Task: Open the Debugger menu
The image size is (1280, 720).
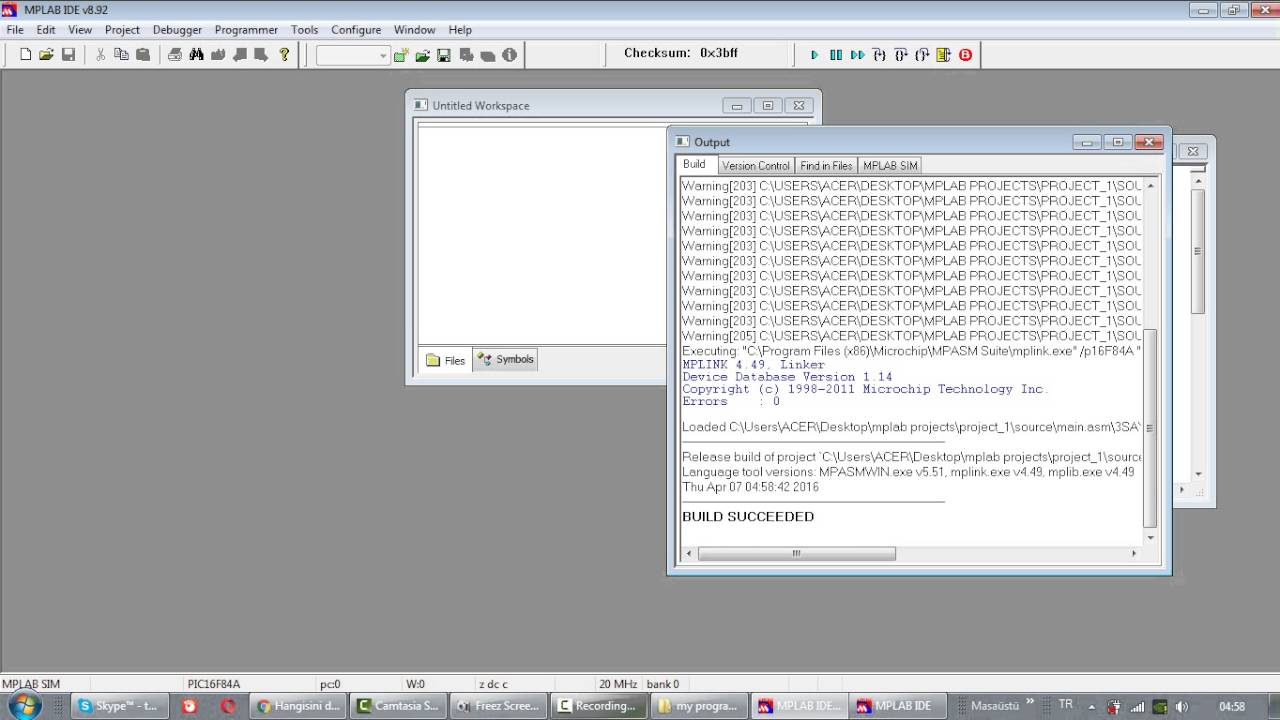Action: 177,30
